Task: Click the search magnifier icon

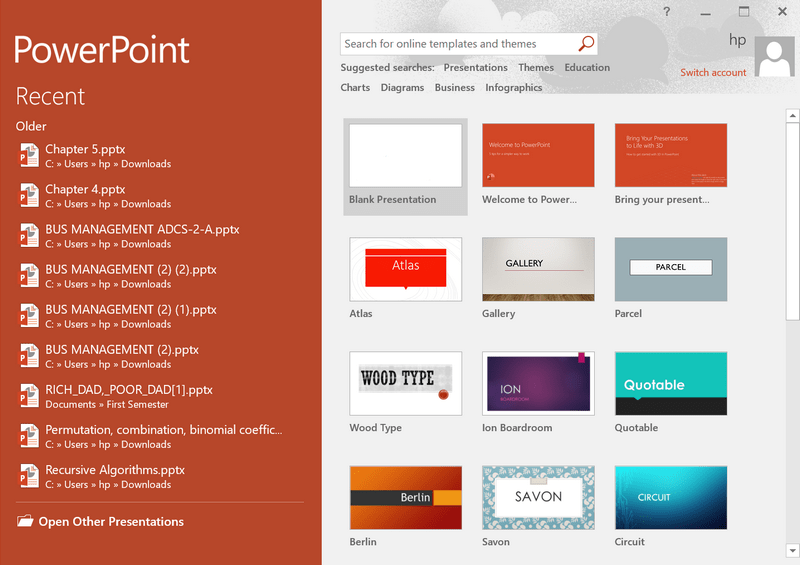Action: (x=586, y=44)
